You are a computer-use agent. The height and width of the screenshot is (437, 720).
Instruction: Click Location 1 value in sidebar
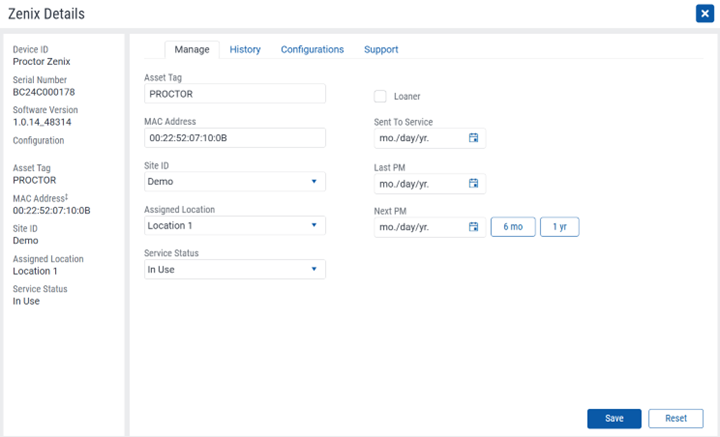click(35, 271)
